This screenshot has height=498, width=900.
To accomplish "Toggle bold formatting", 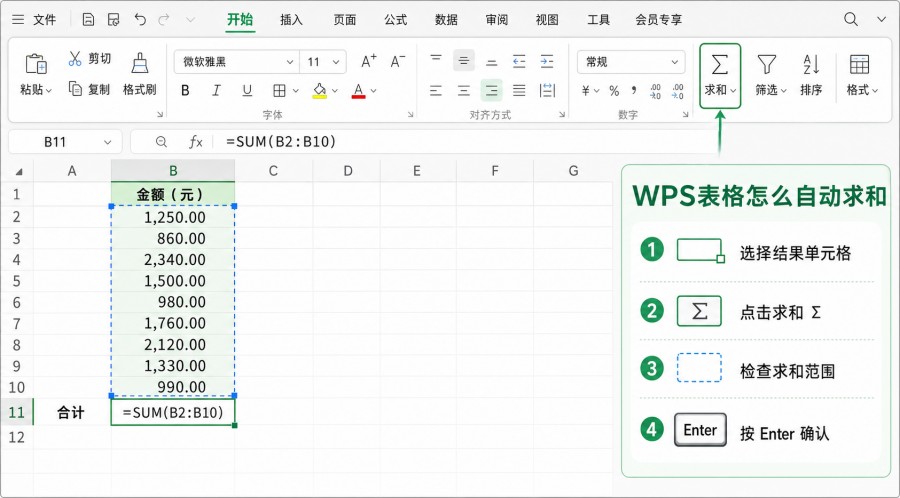I will [x=185, y=91].
